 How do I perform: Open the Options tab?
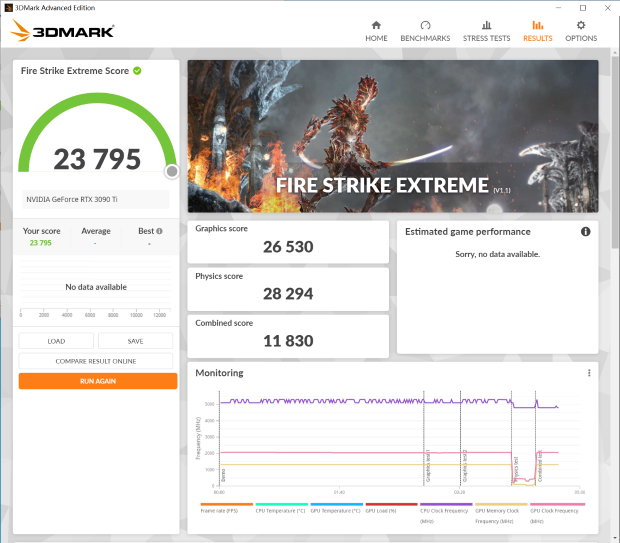[581, 31]
